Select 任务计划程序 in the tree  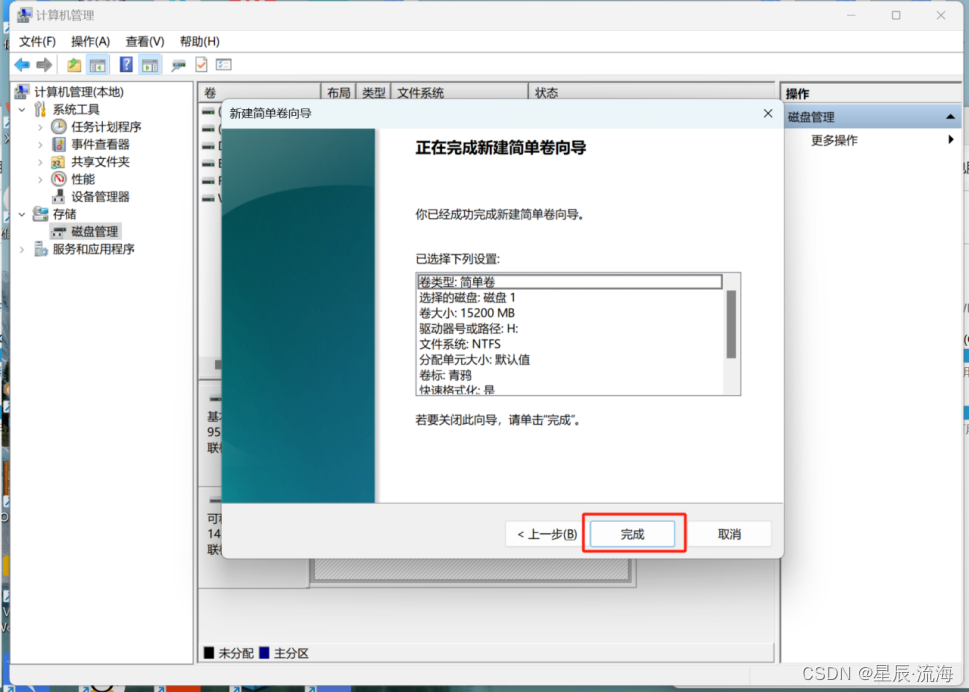coord(106,127)
